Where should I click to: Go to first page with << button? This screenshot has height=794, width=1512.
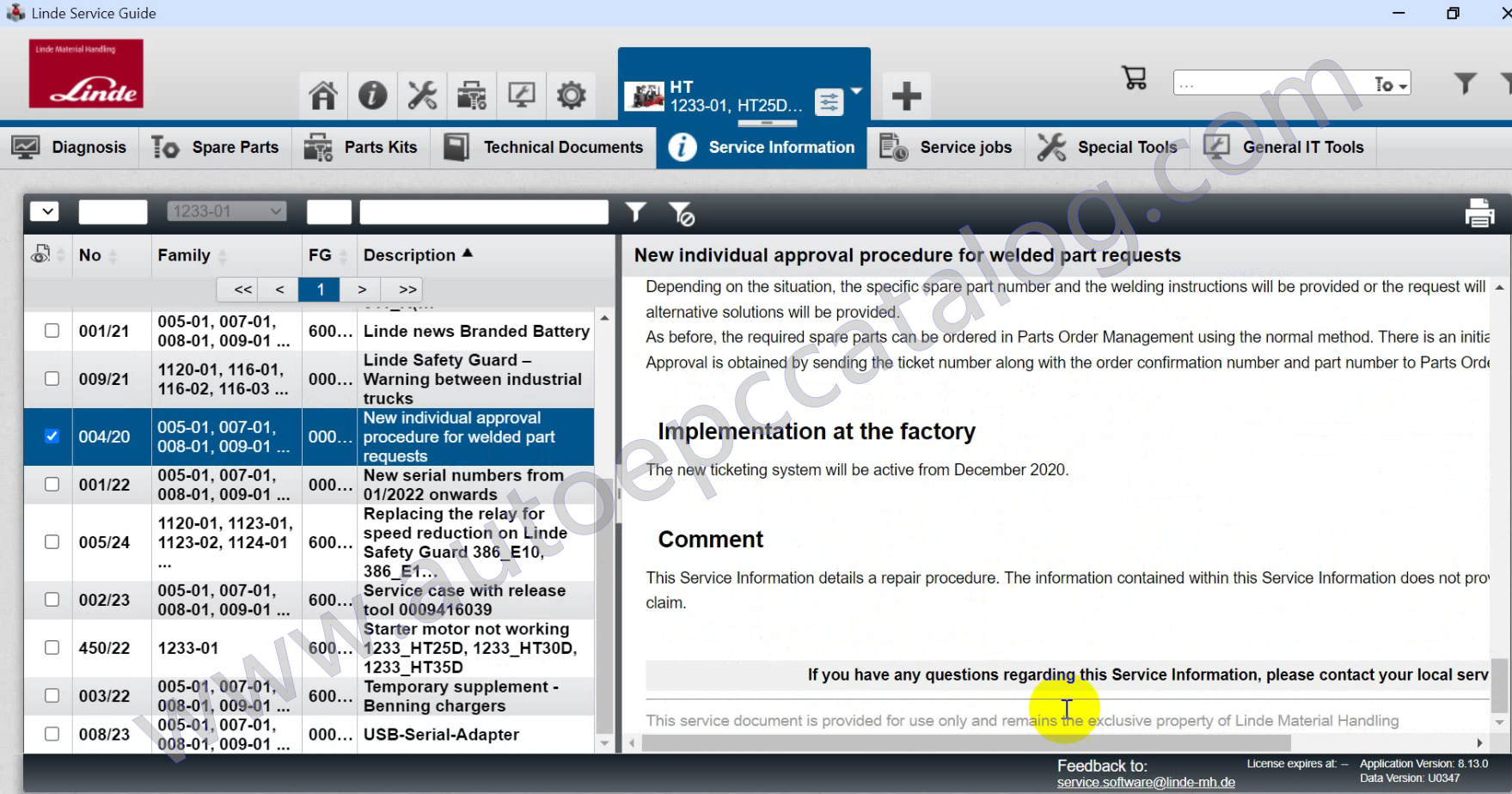click(243, 290)
